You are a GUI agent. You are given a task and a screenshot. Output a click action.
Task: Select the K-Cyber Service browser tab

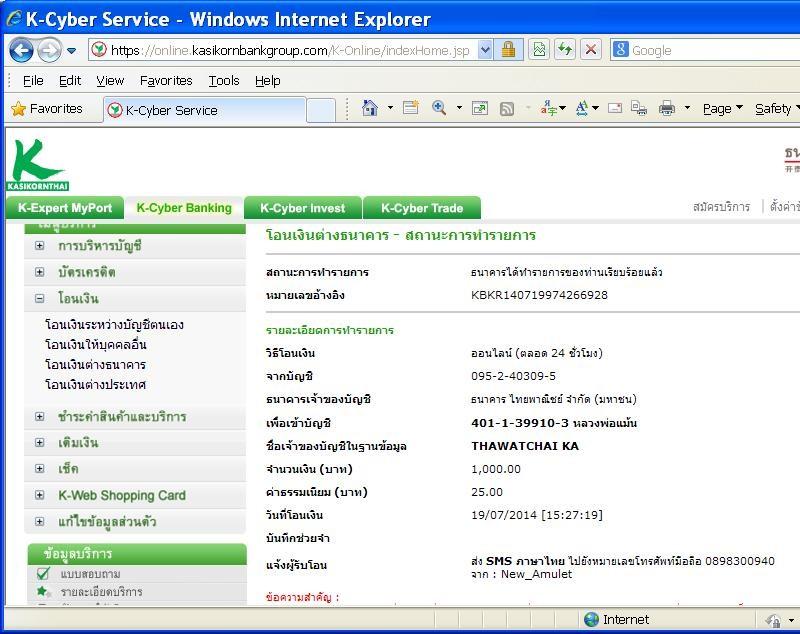point(205,110)
